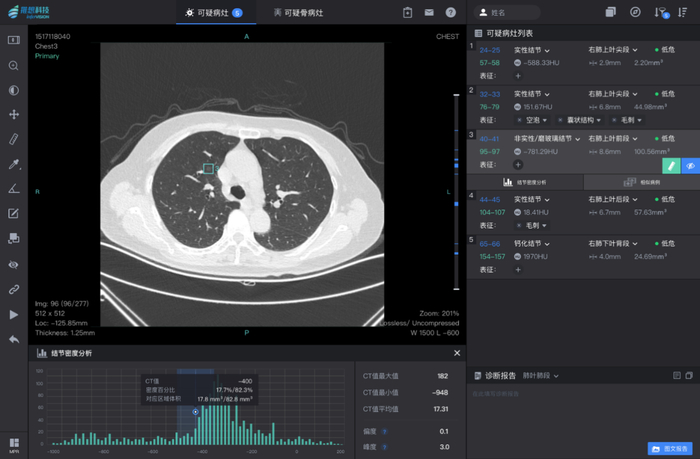Select the angle measurement tool

14,189
